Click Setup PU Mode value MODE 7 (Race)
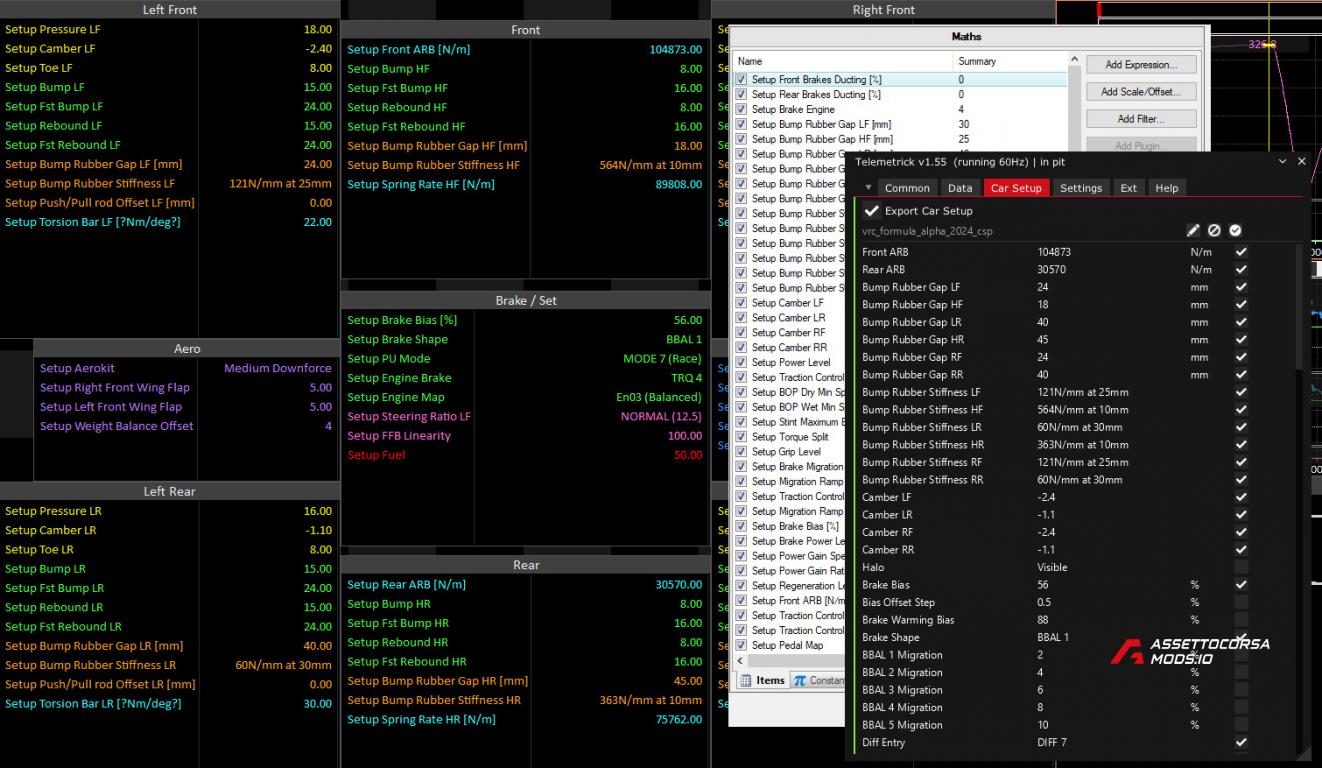1322x768 pixels. 662,359
